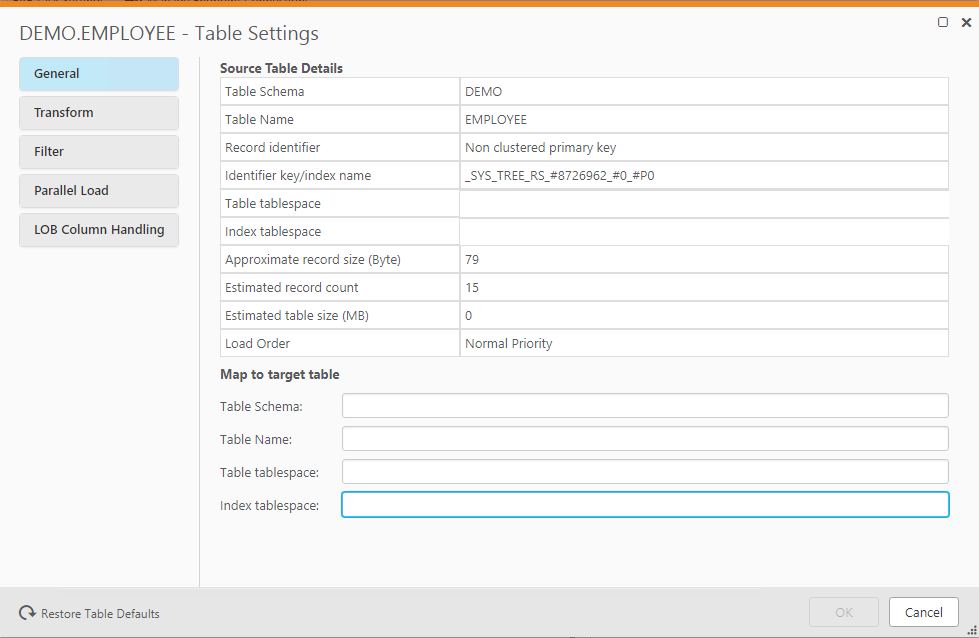Click the Table Name input under Map to target table

[x=644, y=438]
